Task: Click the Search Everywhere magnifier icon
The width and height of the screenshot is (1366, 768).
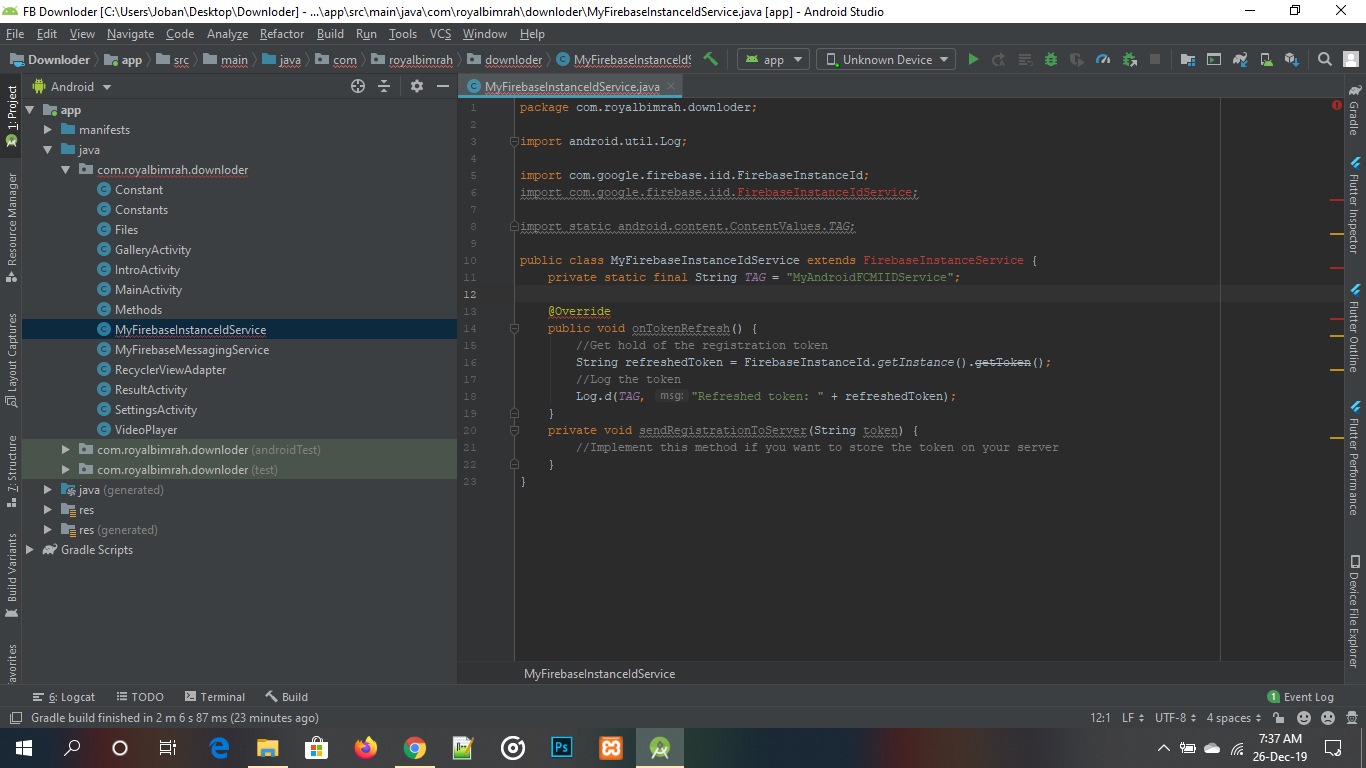Action: pos(1325,59)
